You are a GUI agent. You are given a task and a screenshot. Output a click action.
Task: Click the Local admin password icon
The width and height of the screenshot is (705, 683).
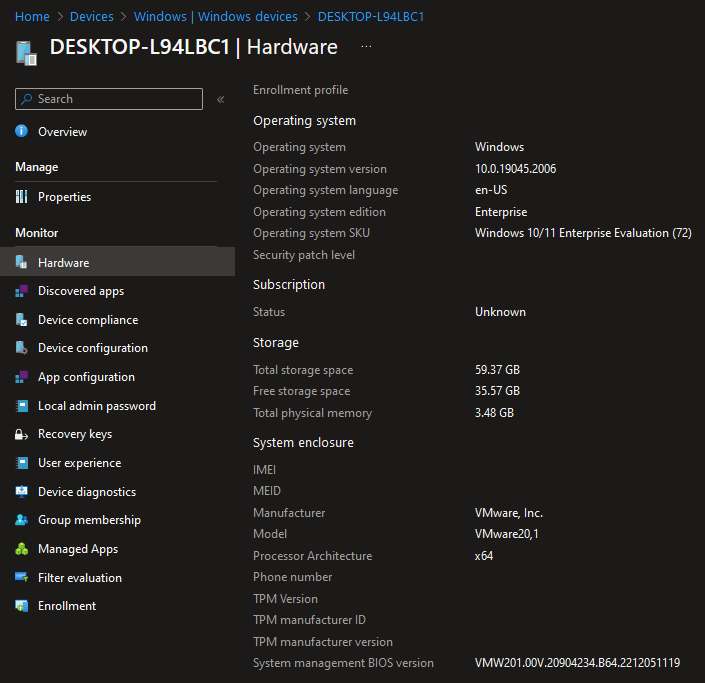pos(22,406)
